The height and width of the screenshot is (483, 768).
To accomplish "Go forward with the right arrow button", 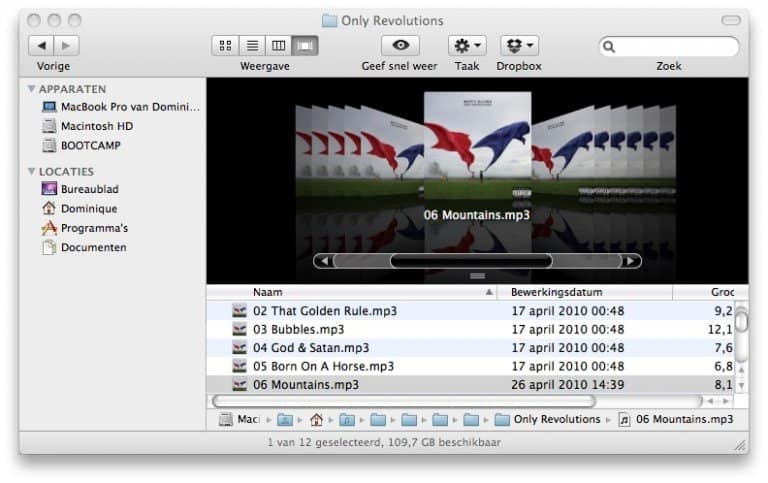I will (x=66, y=46).
